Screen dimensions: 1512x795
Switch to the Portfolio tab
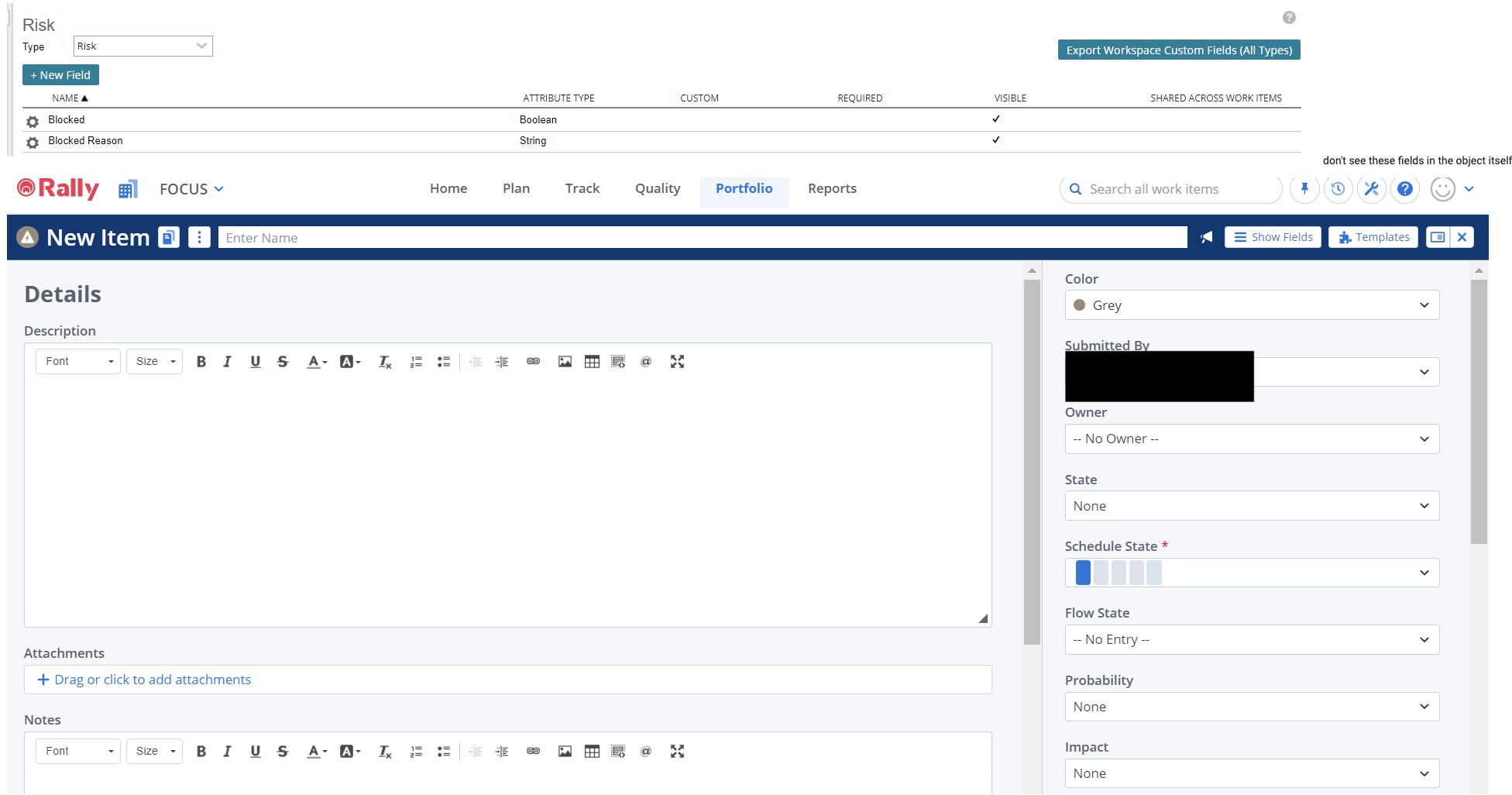pos(744,189)
